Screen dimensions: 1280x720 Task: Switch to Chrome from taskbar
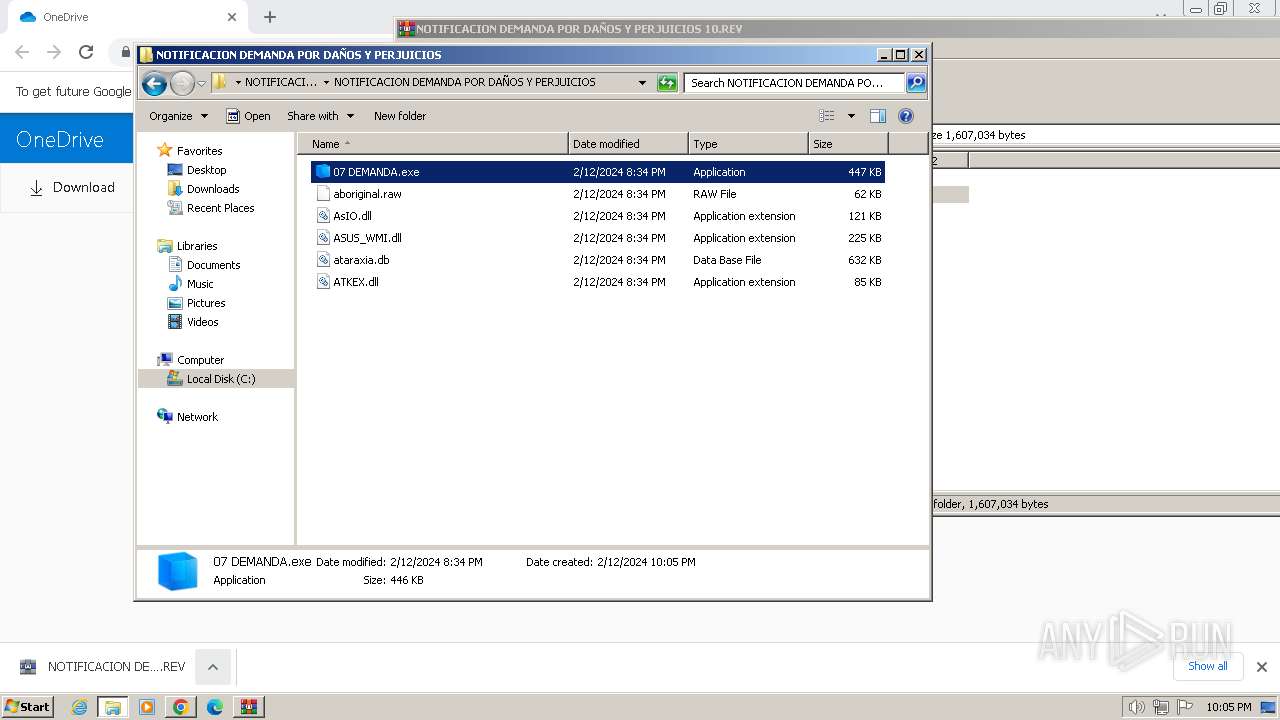[181, 707]
